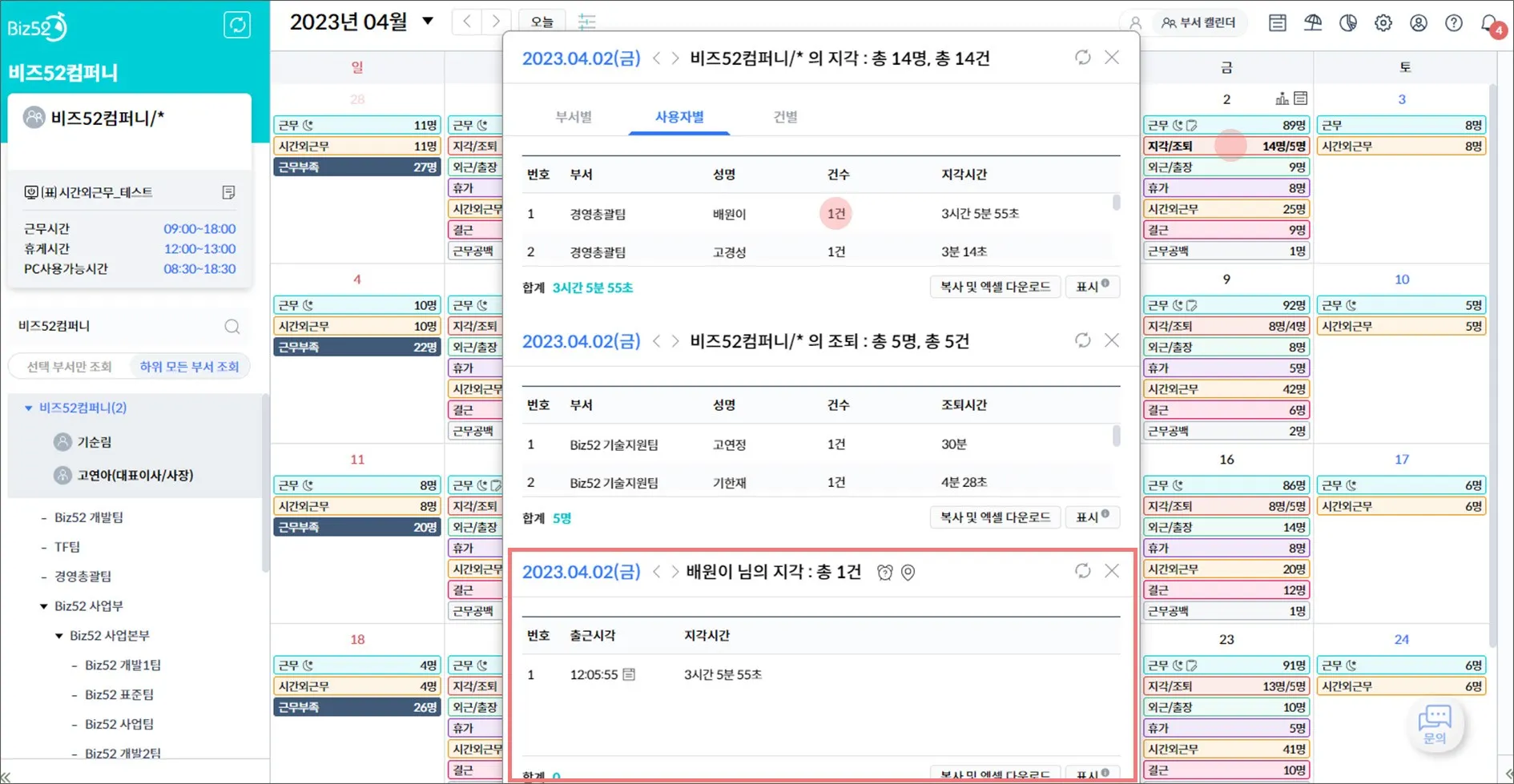
Task: Collapse the Biz52 사업본부 tree node
Action: [59, 636]
